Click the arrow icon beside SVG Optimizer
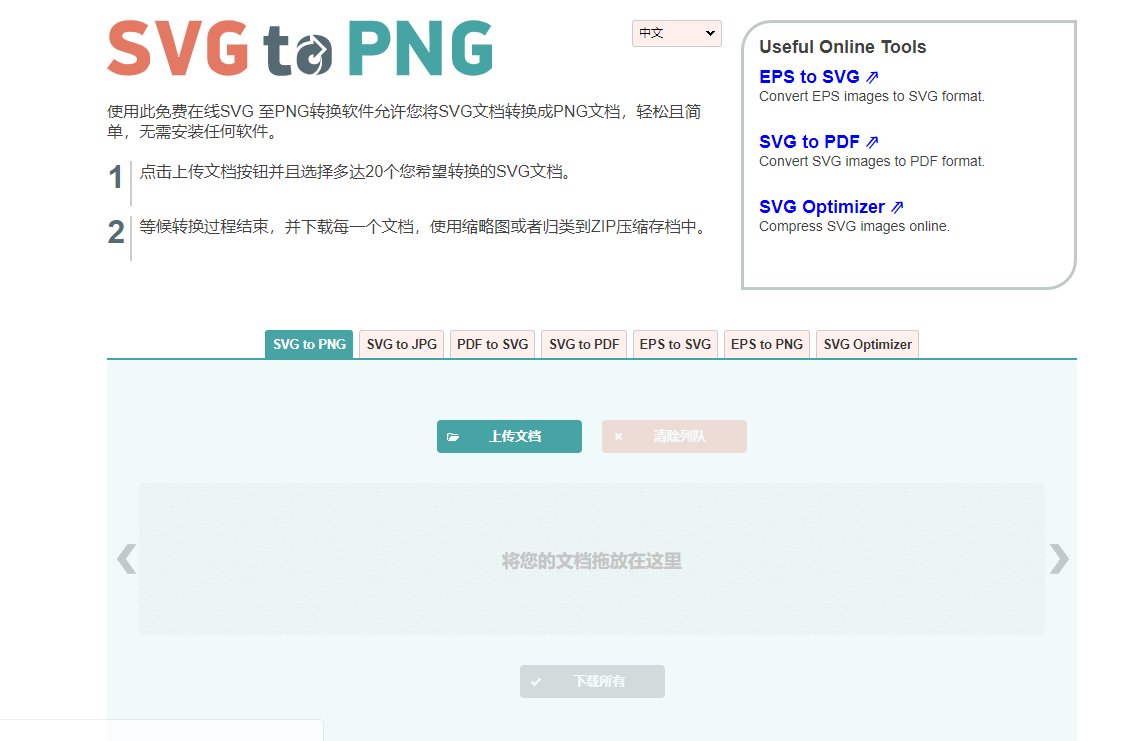Viewport: 1144px width, 741px height. 899,206
